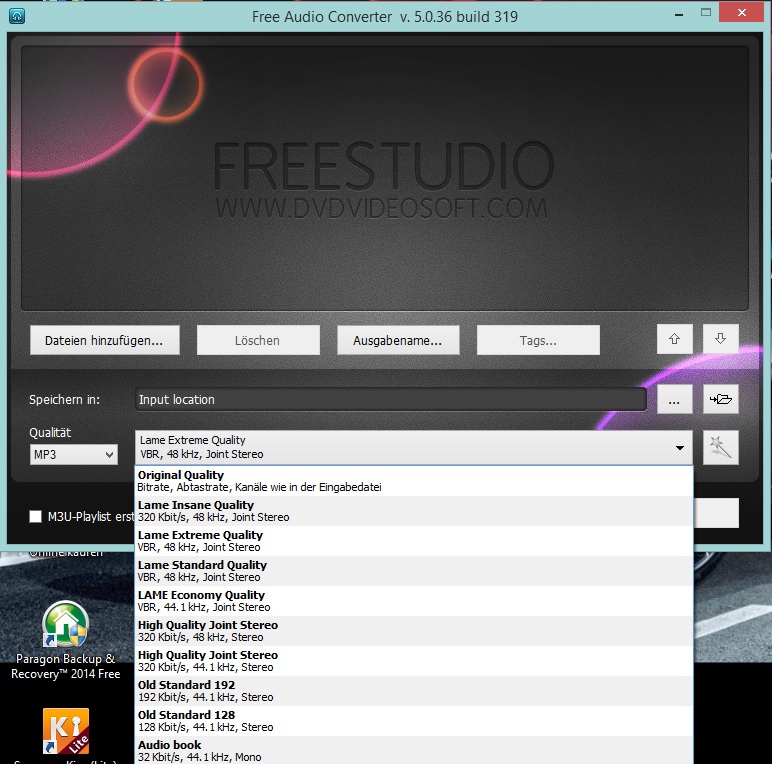
Task: Close the Free Audio Converter window
Action: tap(741, 12)
